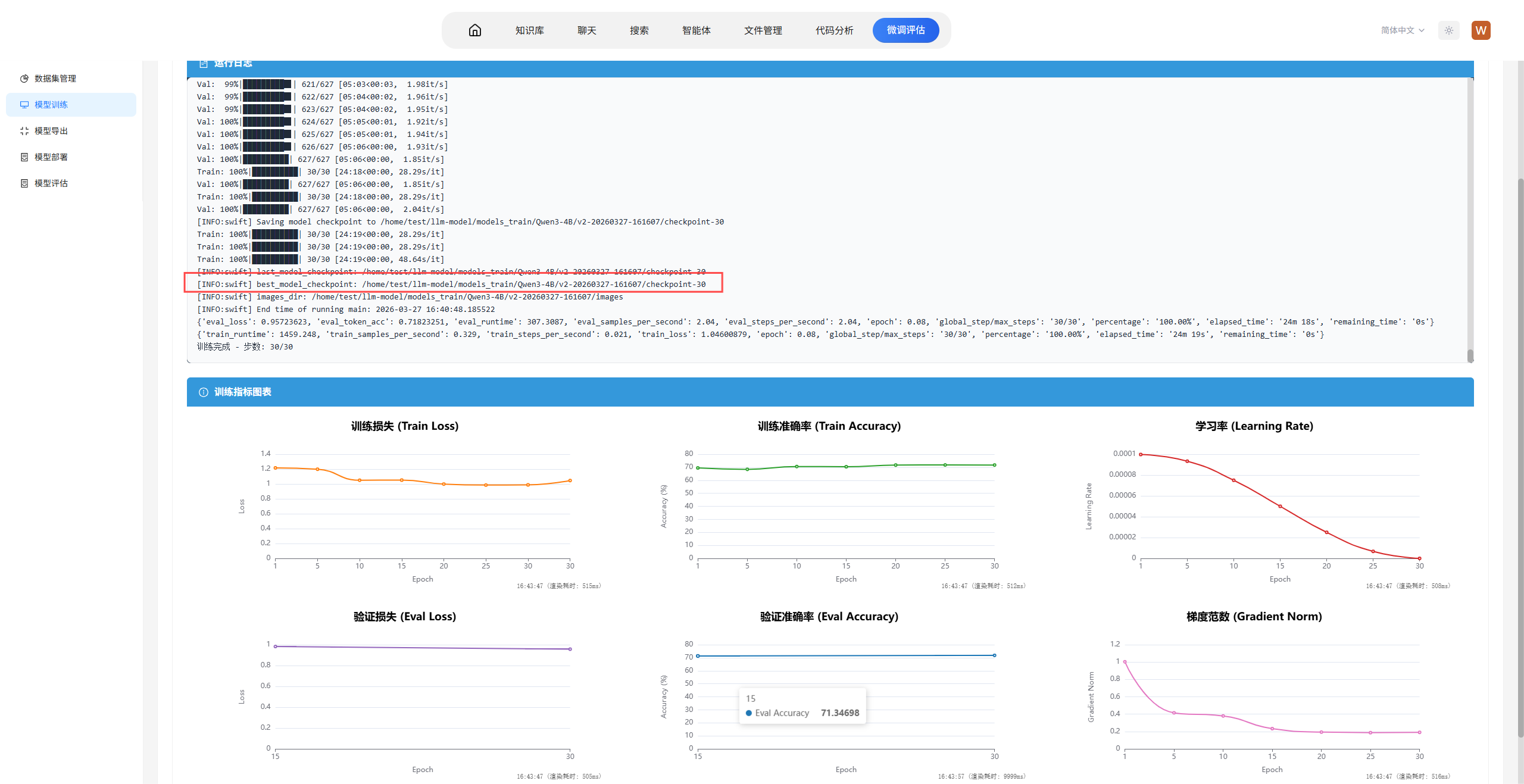Click the model deployment document icon

pyautogui.click(x=24, y=157)
